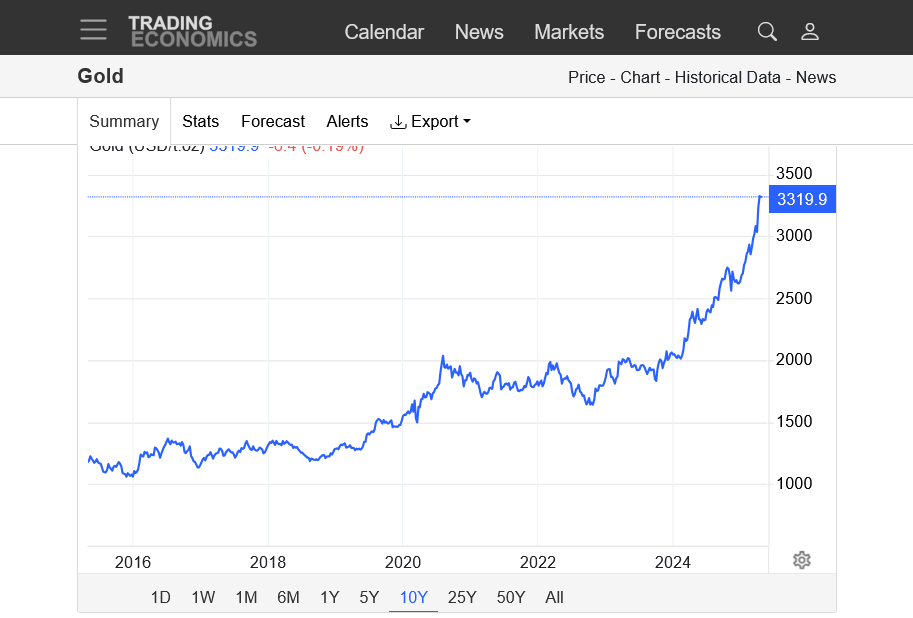Set chart range to 1D
The image size is (913, 618).
tap(160, 597)
